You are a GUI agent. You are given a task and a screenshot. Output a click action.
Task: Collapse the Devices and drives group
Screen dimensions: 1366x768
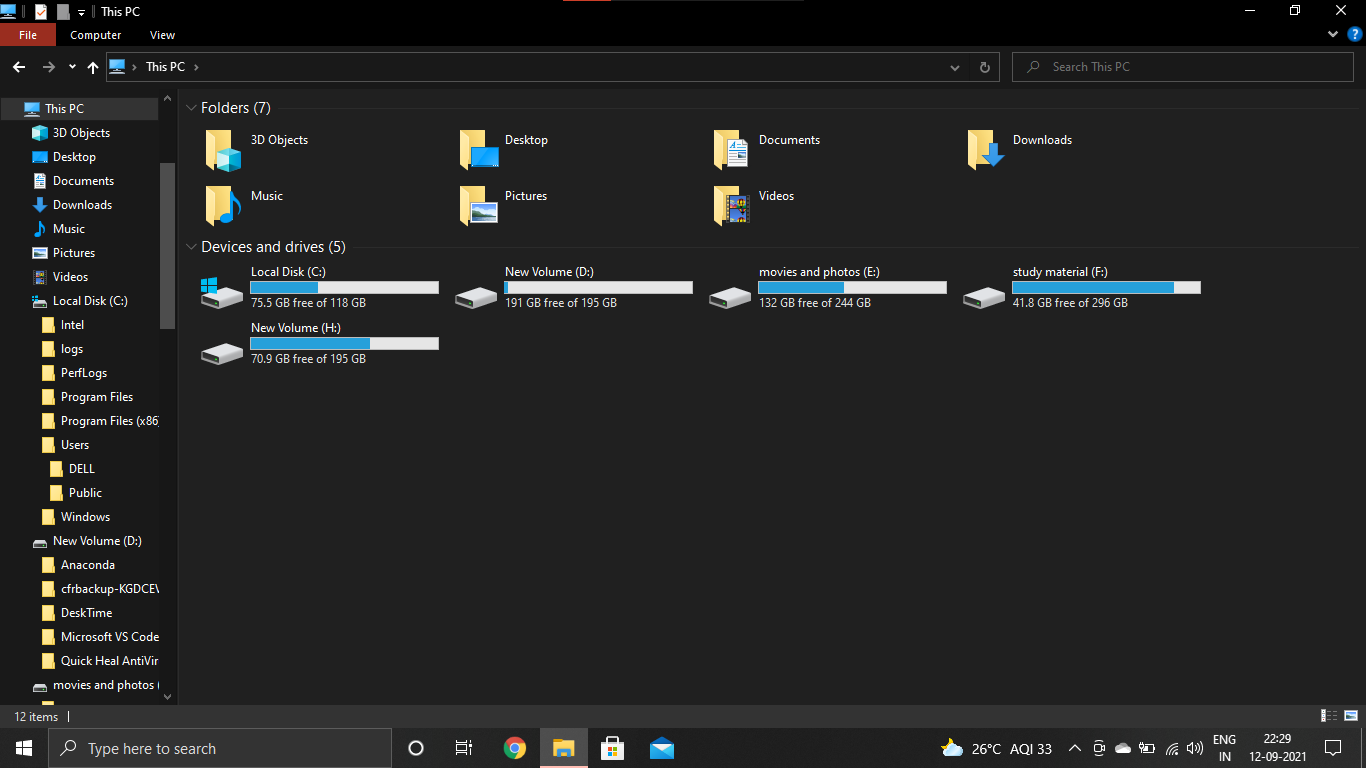click(191, 247)
